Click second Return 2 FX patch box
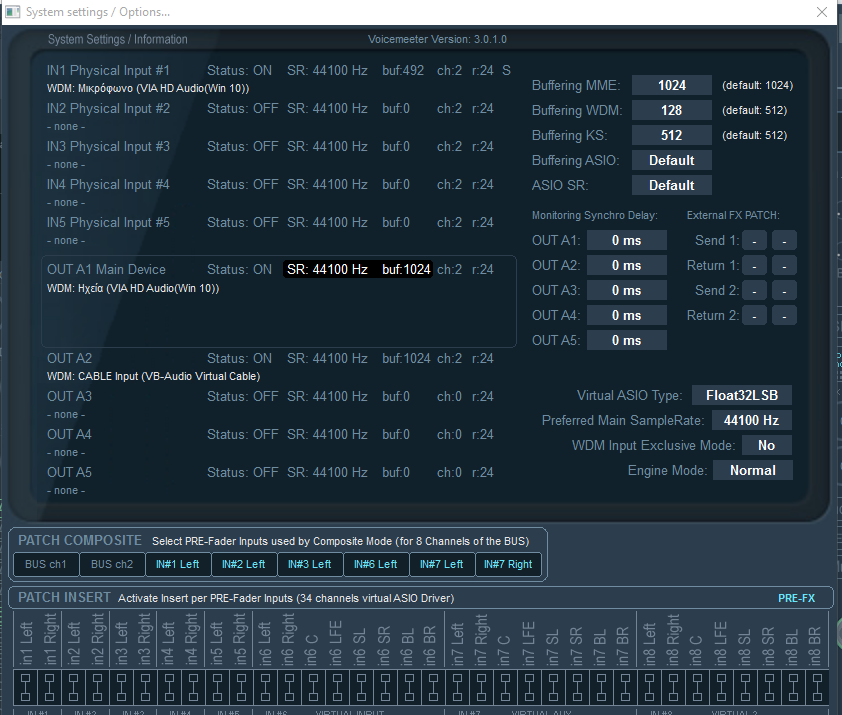Screen dimensions: 842x715 pyautogui.click(x=784, y=315)
